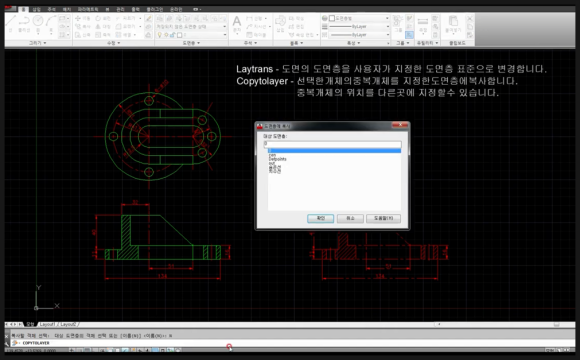Viewport: 580px width, 360px height.
Task: Switch to the Model (모형) tab
Action: [x=30, y=324]
